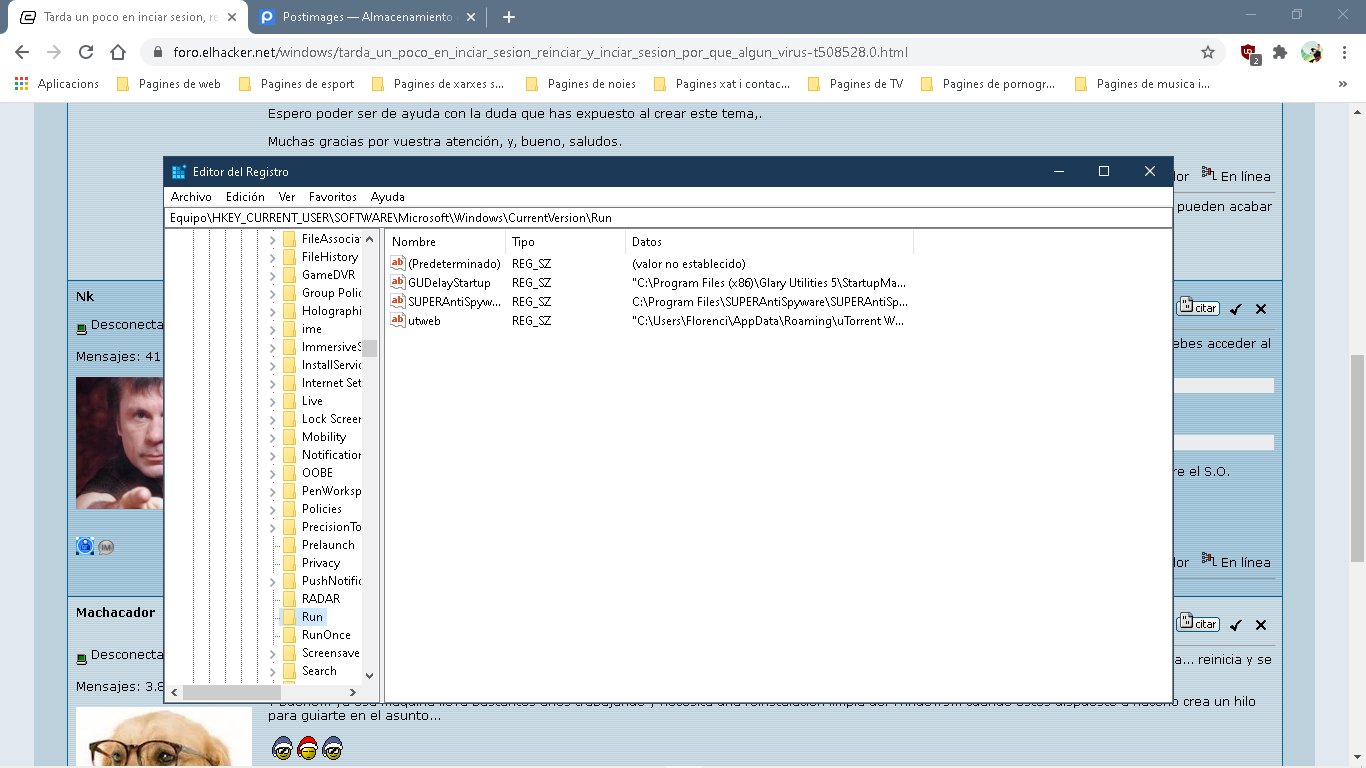The height and width of the screenshot is (768, 1366).
Task: Open the Ayuda menu in Registry Editor
Action: coord(388,197)
